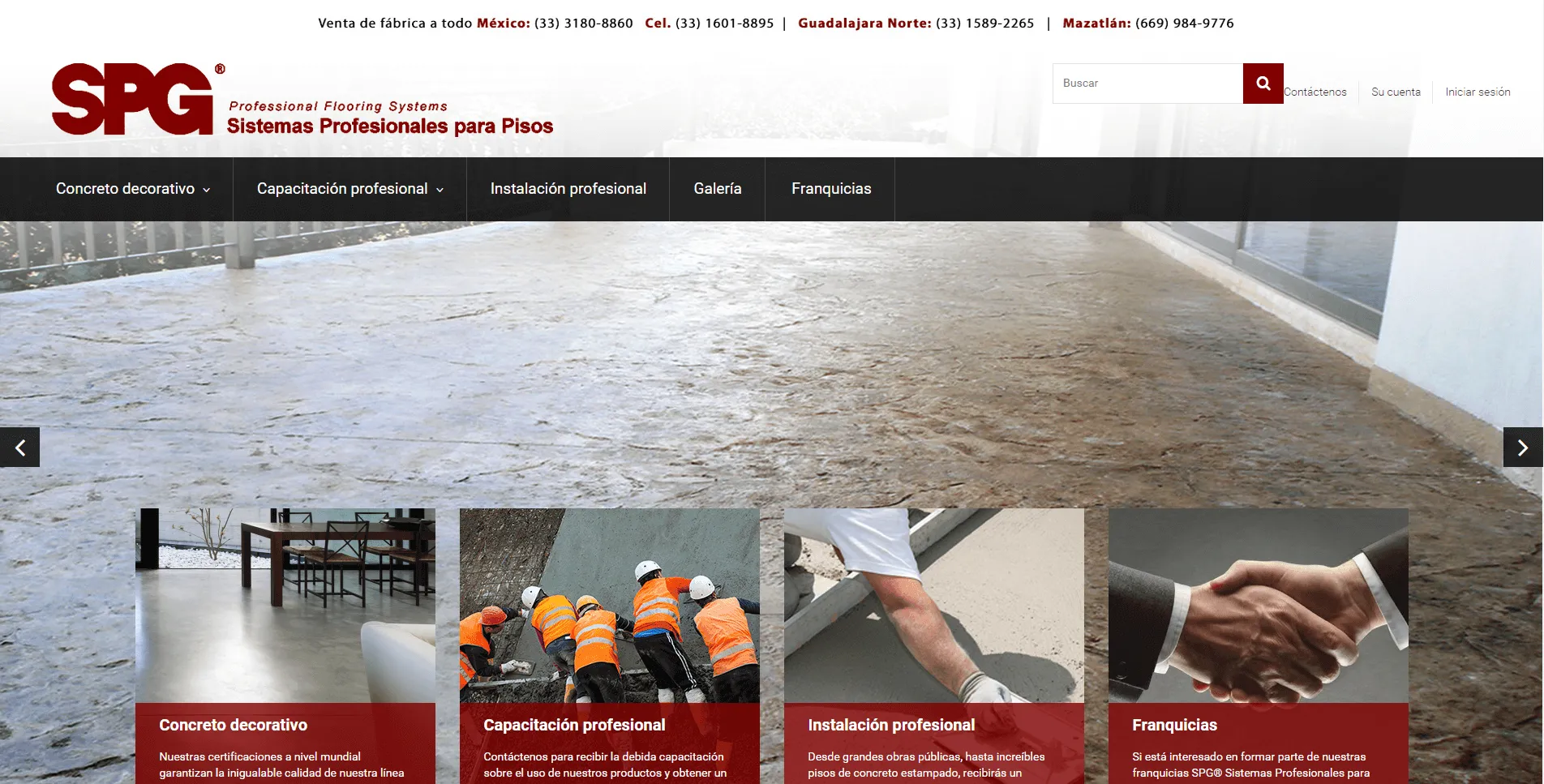1544x784 pixels.
Task: Click the Iniciar sesión link
Action: pos(1478,92)
